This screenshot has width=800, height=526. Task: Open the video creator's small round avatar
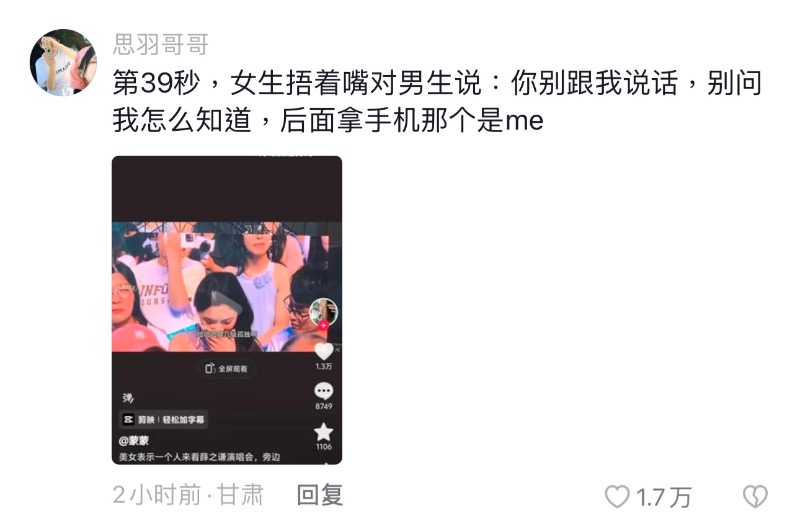click(x=323, y=310)
